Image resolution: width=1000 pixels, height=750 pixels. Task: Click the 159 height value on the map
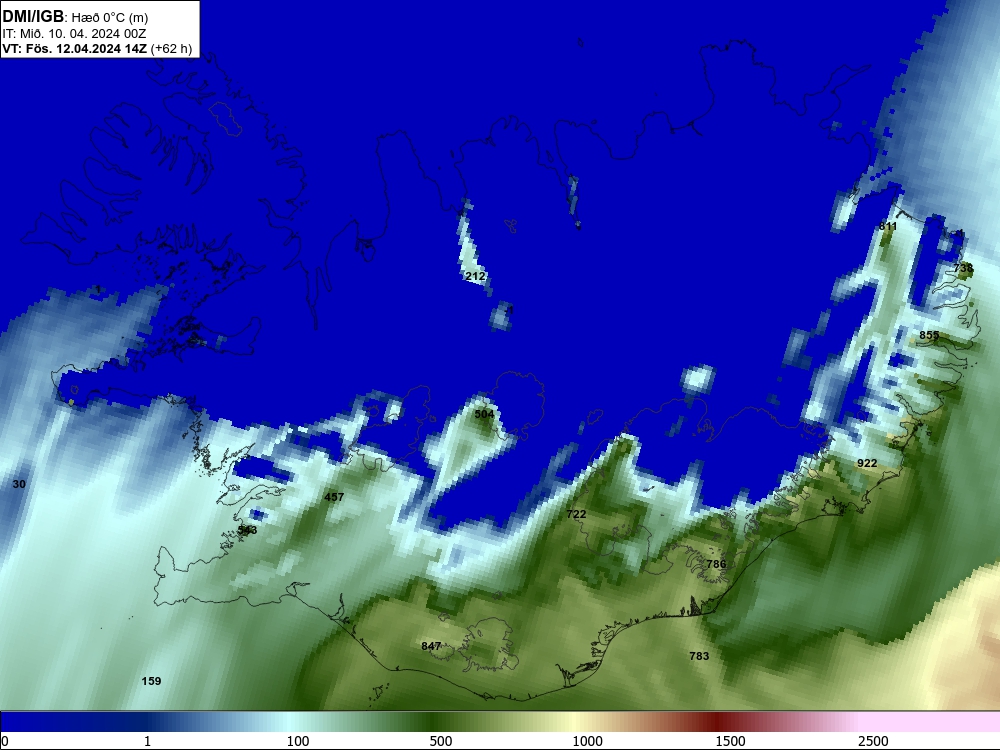pos(151,681)
